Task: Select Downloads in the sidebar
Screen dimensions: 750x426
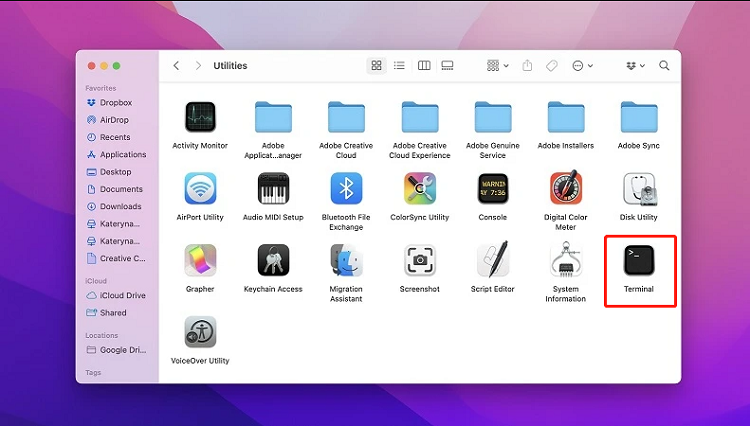Action: coord(120,207)
